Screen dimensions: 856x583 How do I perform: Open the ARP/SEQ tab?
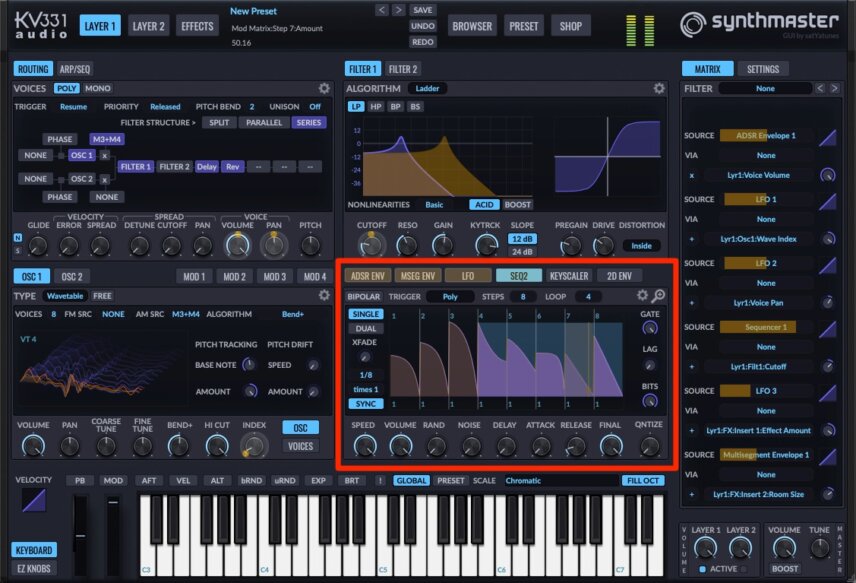point(75,69)
